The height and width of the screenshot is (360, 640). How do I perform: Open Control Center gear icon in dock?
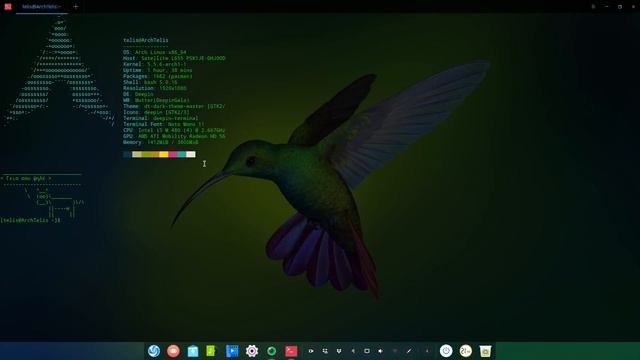click(x=252, y=351)
